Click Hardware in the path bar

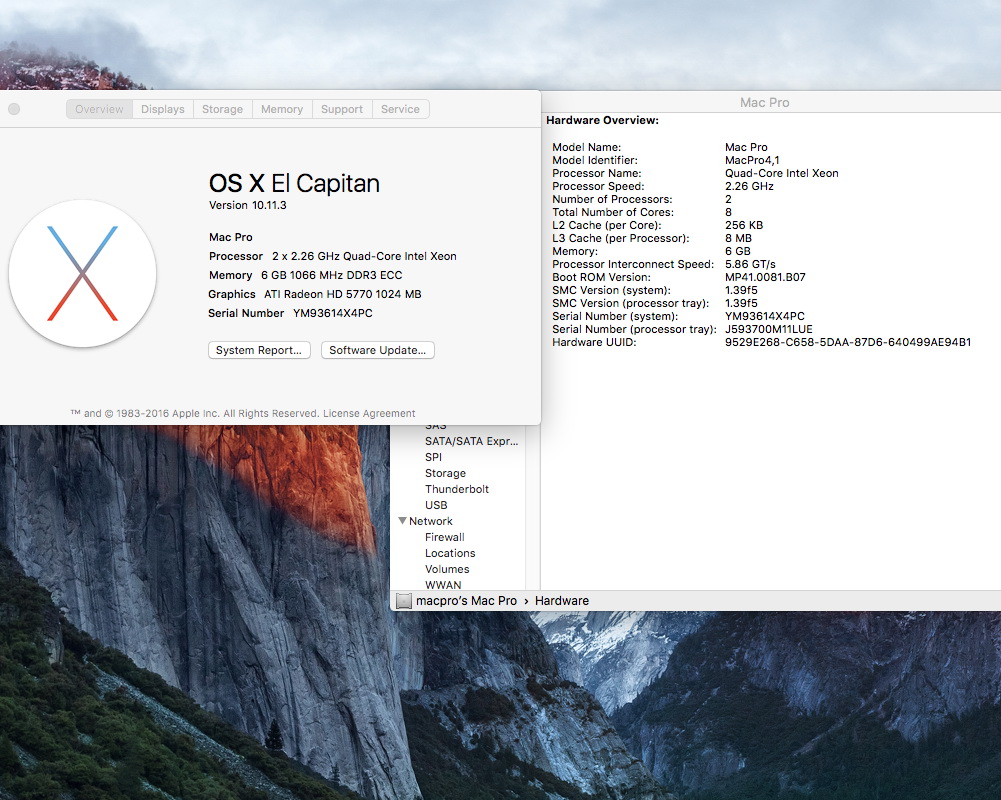562,601
